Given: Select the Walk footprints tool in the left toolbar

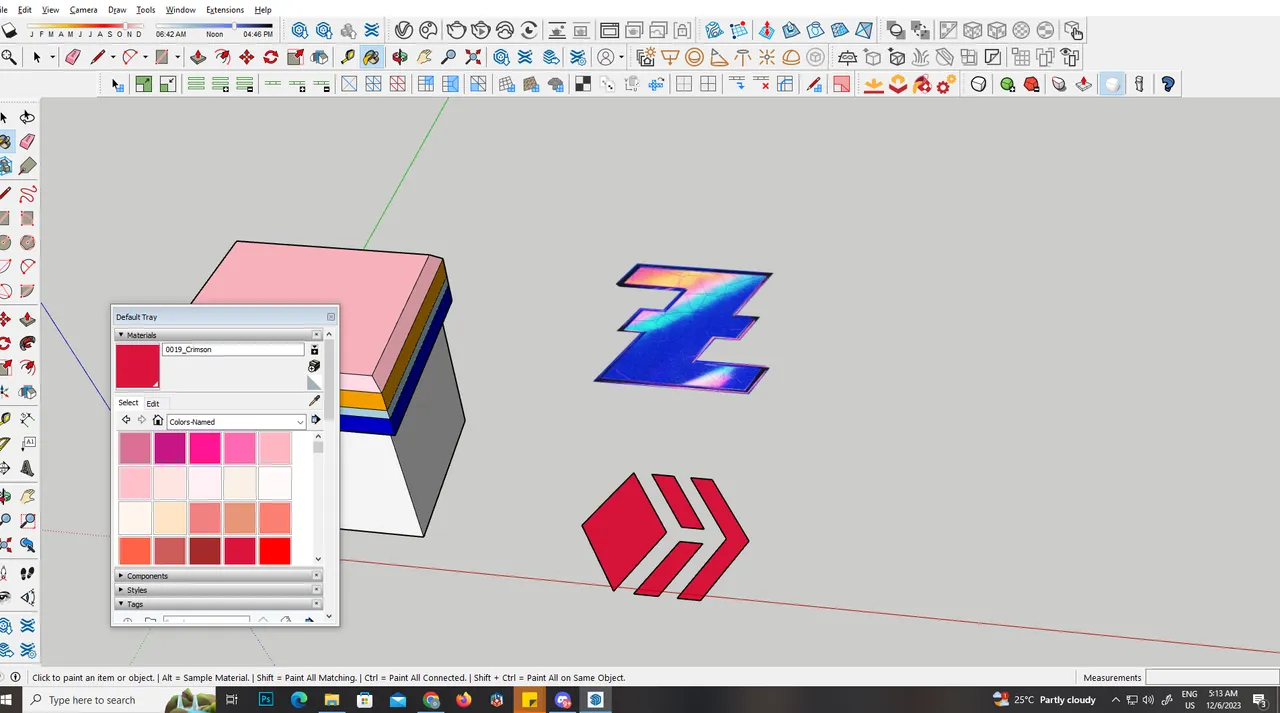Looking at the screenshot, I should click(27, 573).
